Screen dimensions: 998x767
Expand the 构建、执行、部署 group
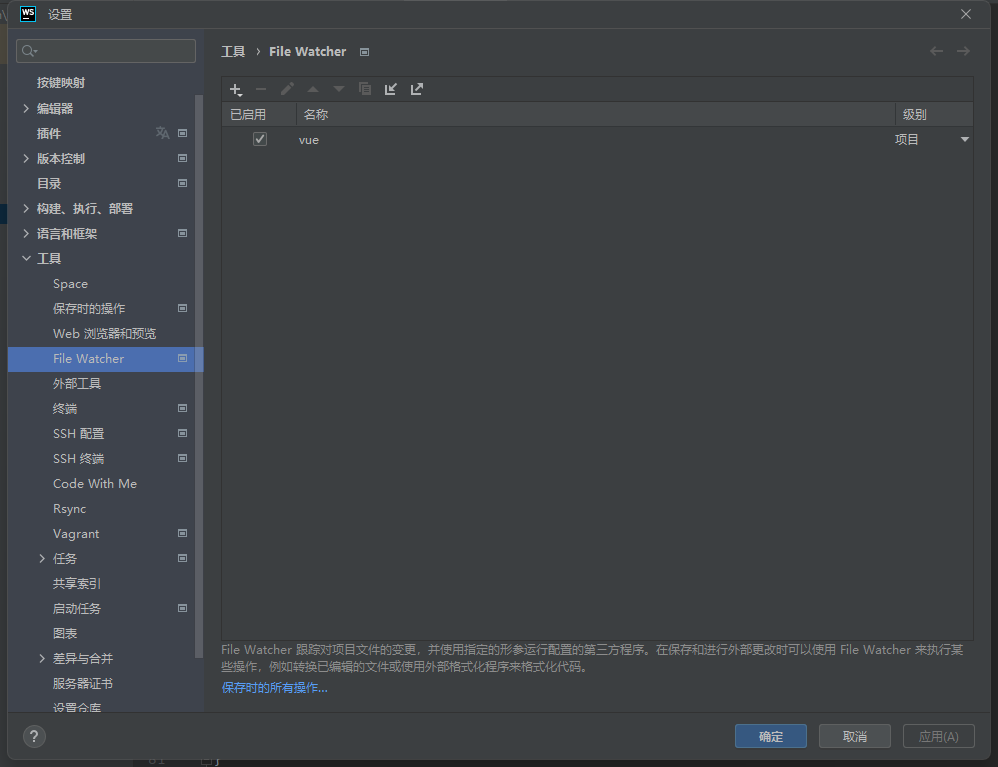(x=26, y=208)
